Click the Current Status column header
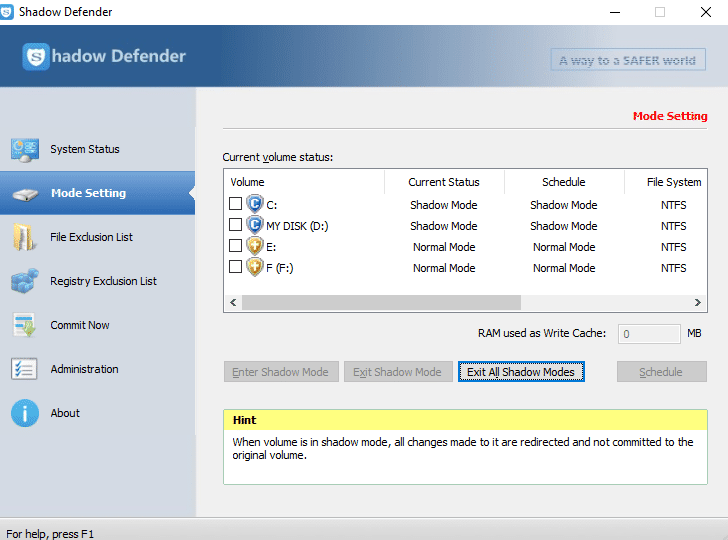Screen dimensions: 728x540 444,182
